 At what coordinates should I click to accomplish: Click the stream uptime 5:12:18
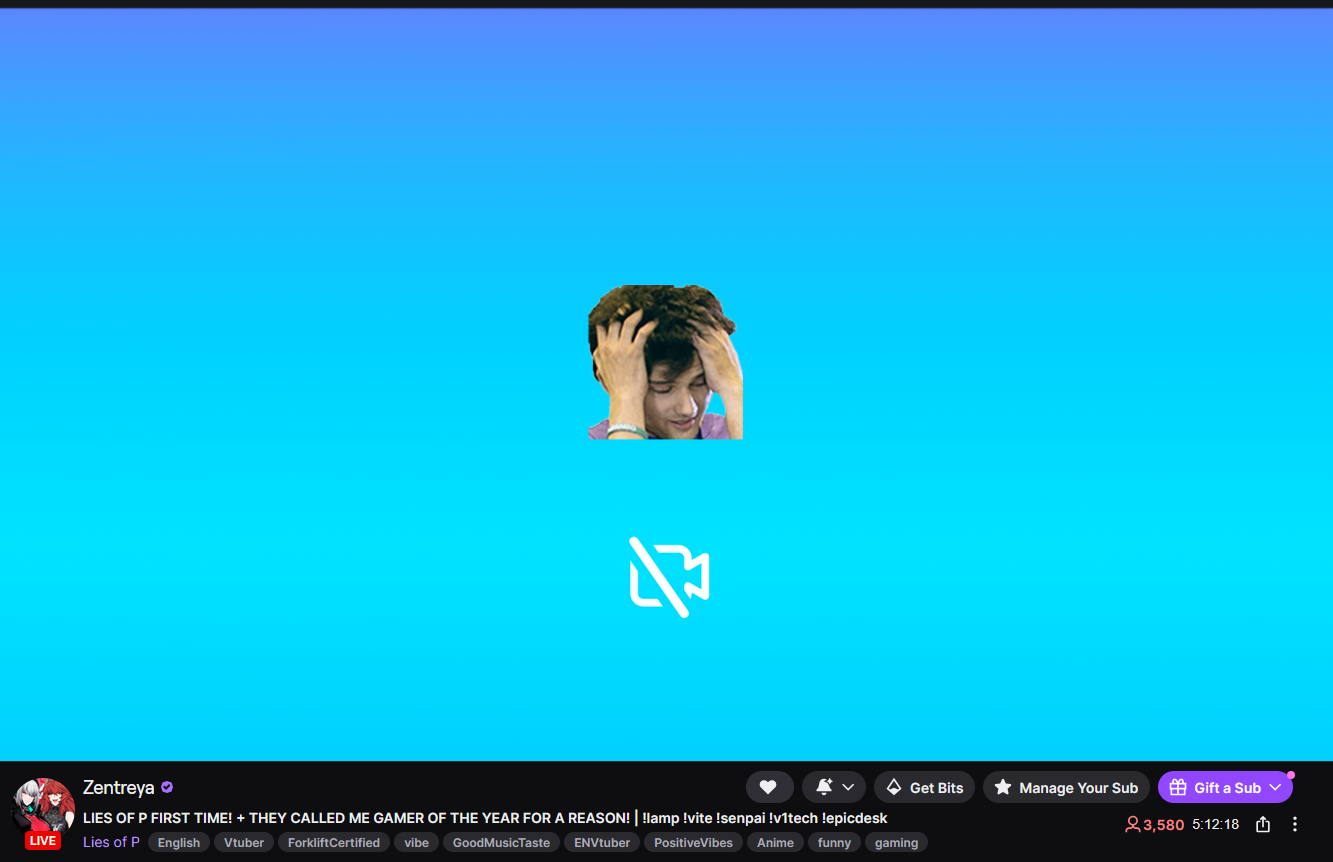click(x=1216, y=825)
